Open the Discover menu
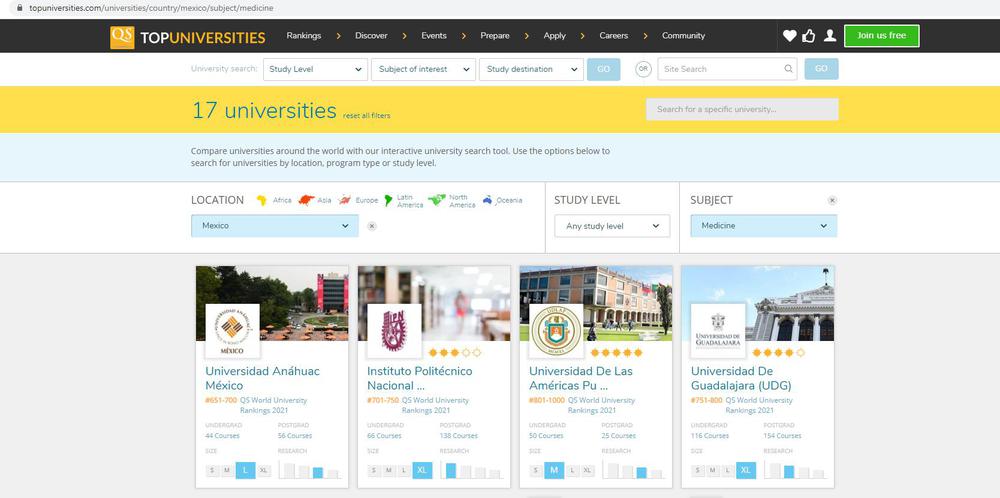Screen dimensions: 1000x498 371,36
